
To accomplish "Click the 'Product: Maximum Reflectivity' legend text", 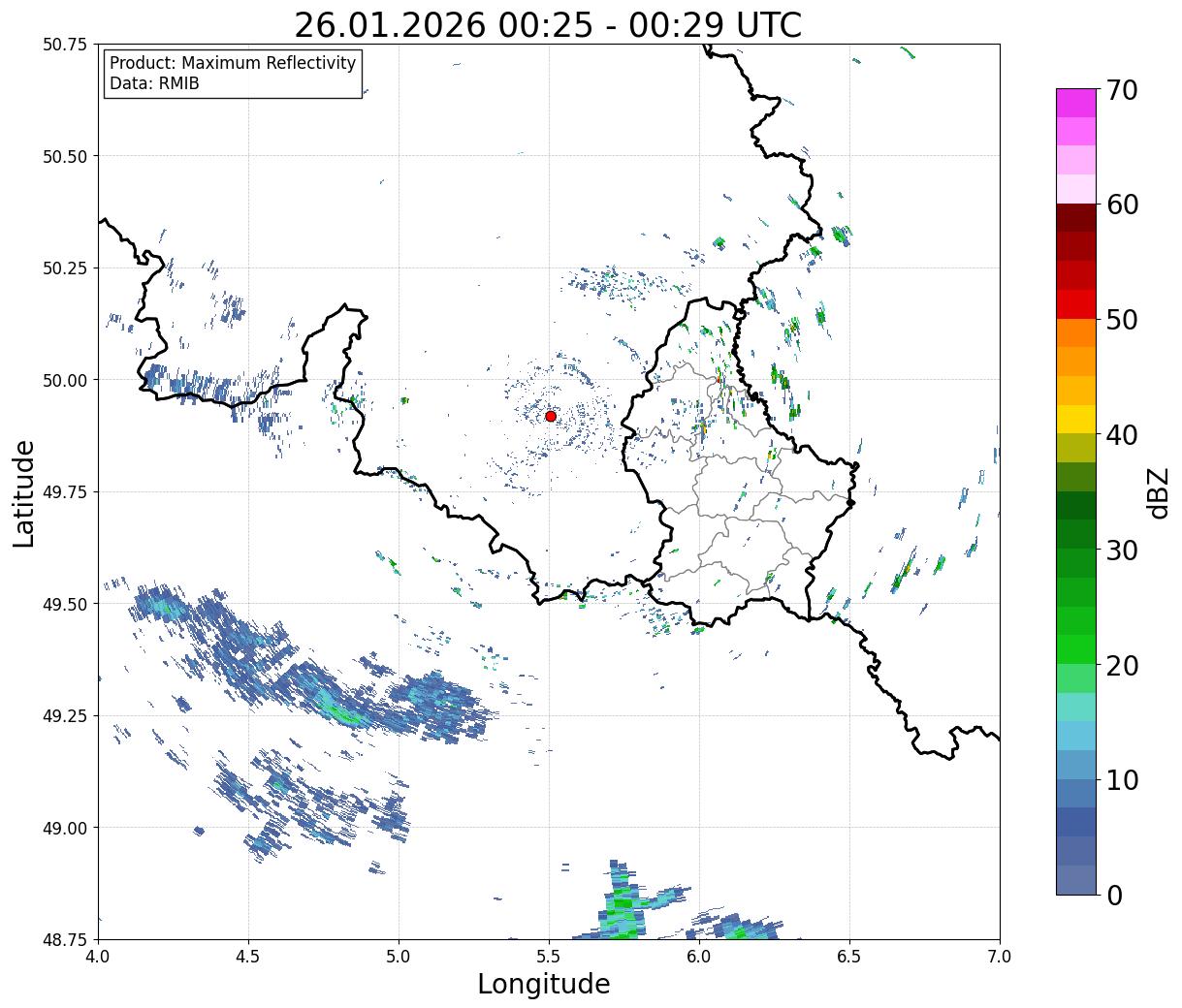I will [233, 63].
